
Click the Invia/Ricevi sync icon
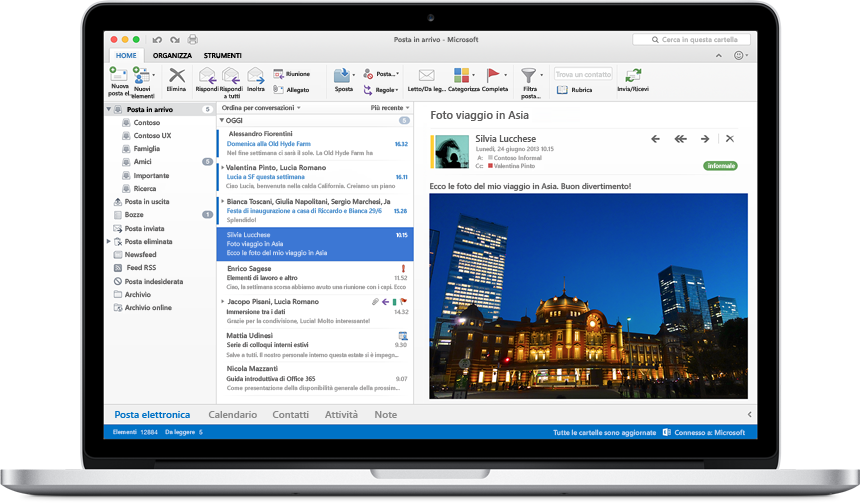[x=632, y=76]
